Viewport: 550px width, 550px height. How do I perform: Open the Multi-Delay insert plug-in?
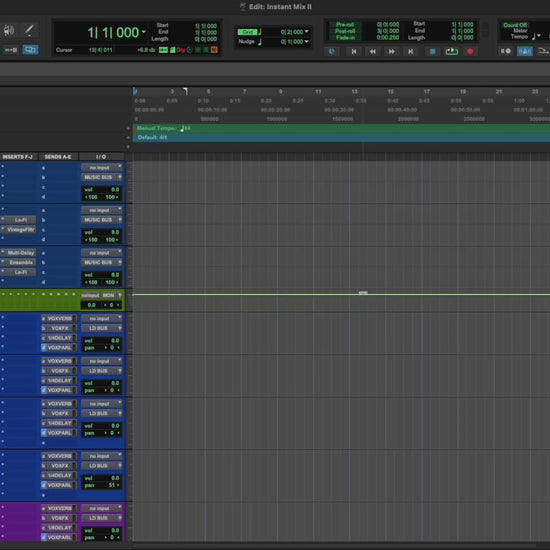(x=18, y=253)
